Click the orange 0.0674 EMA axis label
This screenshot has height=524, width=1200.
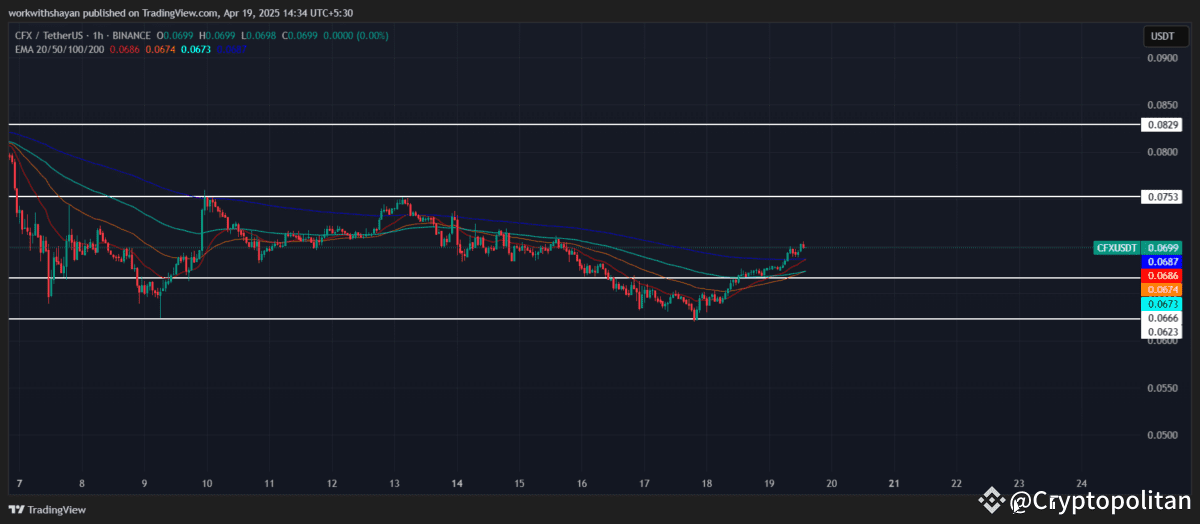pyautogui.click(x=1163, y=289)
